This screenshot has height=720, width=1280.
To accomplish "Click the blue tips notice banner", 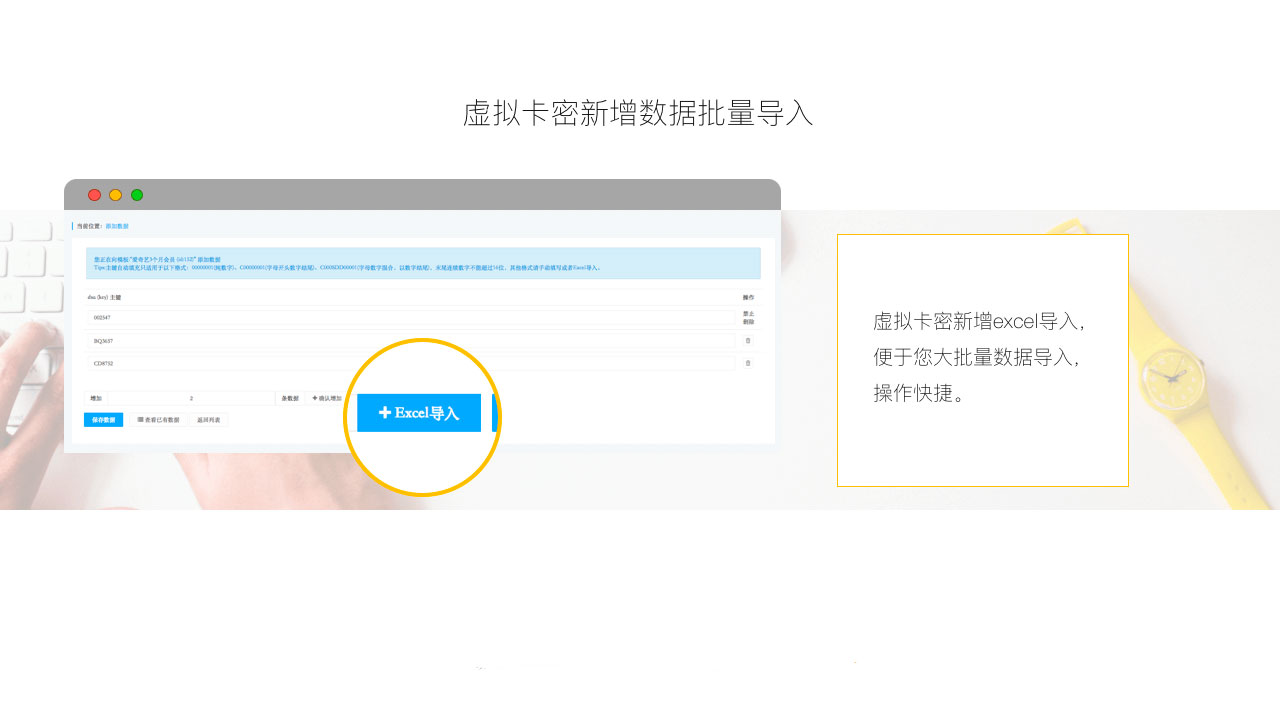I will (x=423, y=263).
